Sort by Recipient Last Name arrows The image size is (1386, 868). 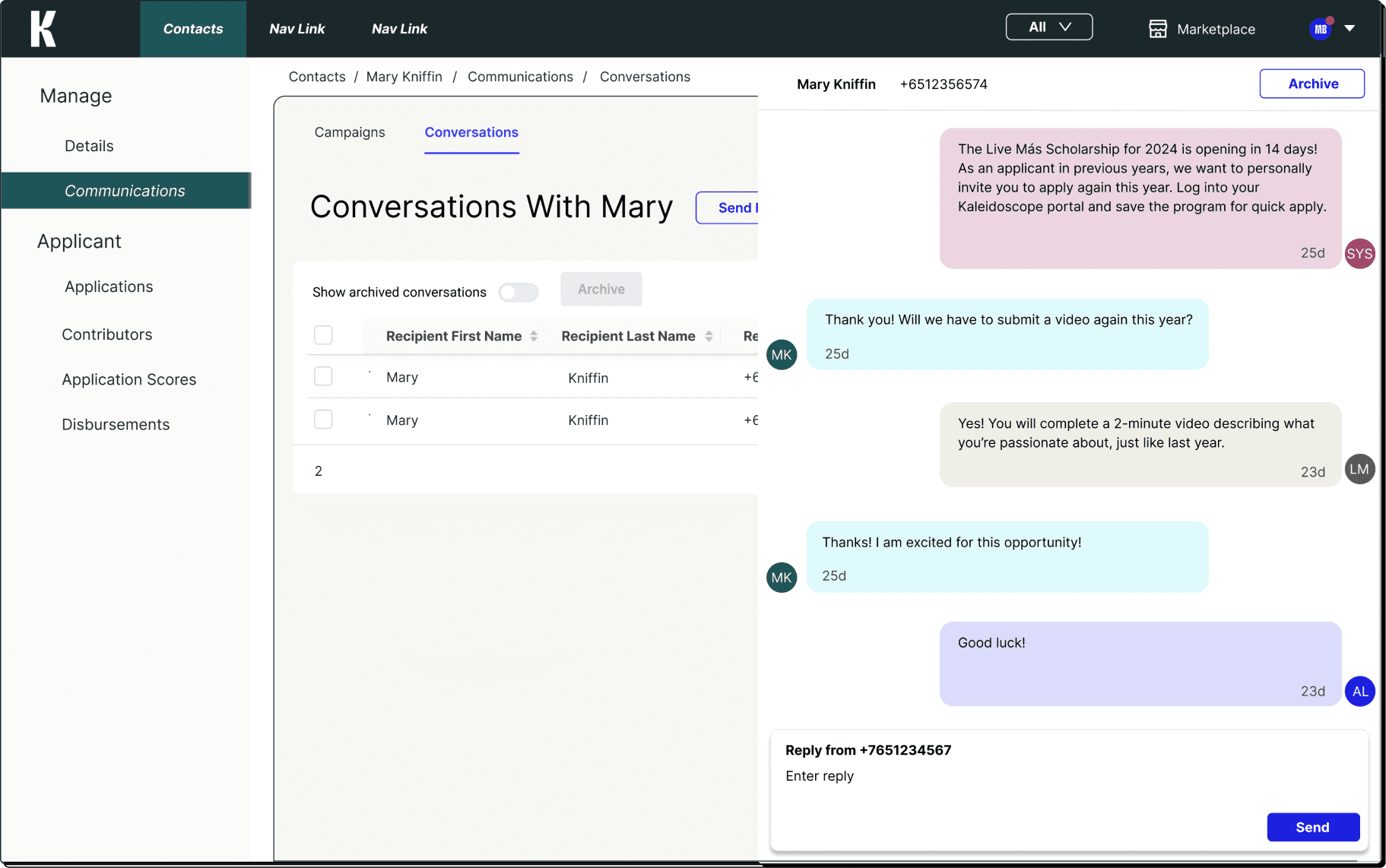(x=709, y=336)
